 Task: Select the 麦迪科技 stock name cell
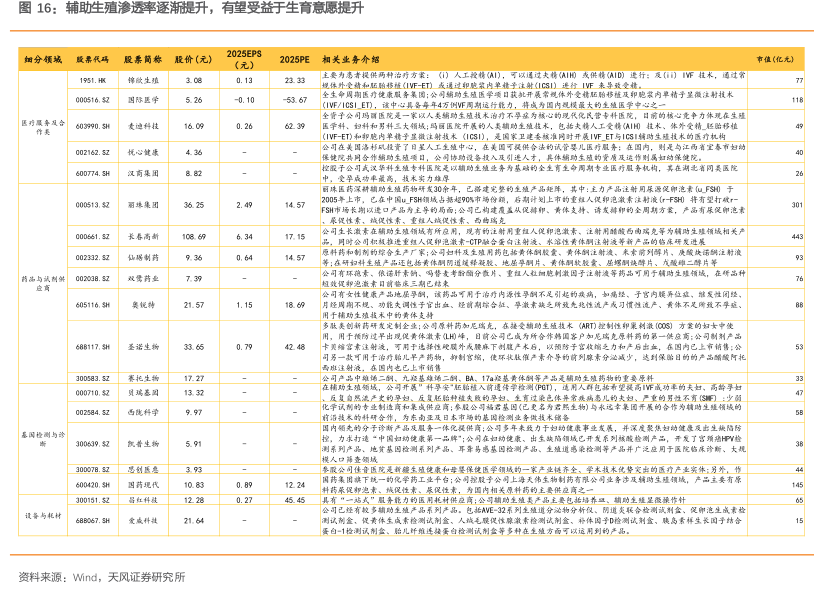[x=142, y=127]
